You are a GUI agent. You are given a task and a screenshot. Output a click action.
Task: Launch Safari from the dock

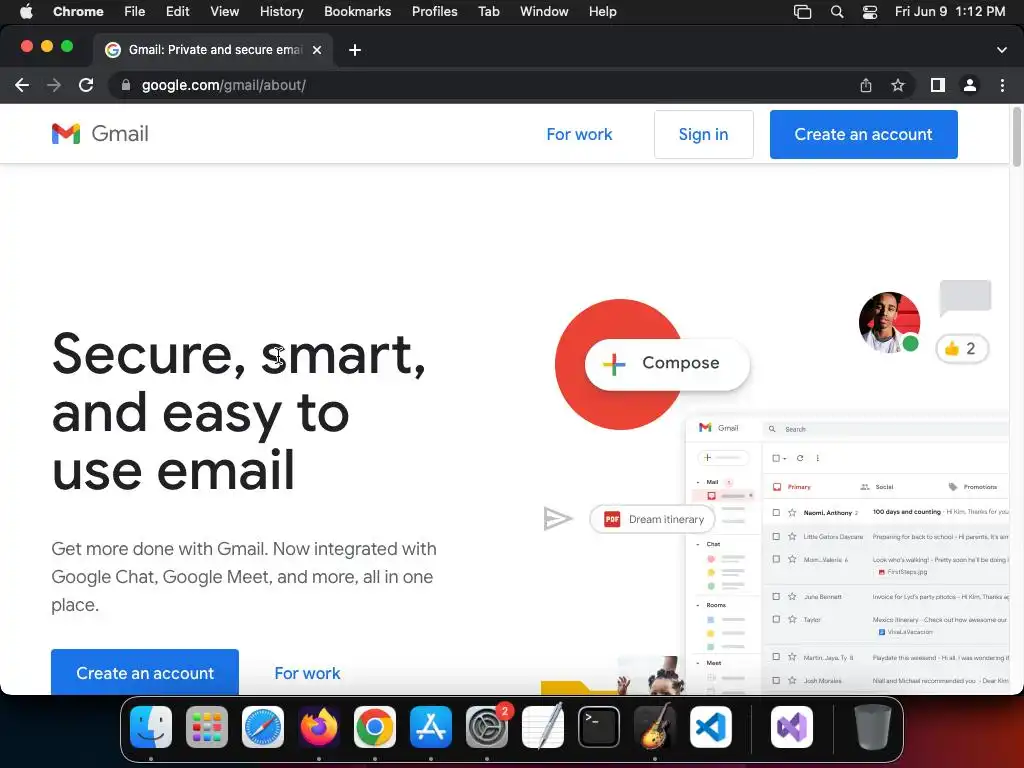(x=263, y=727)
